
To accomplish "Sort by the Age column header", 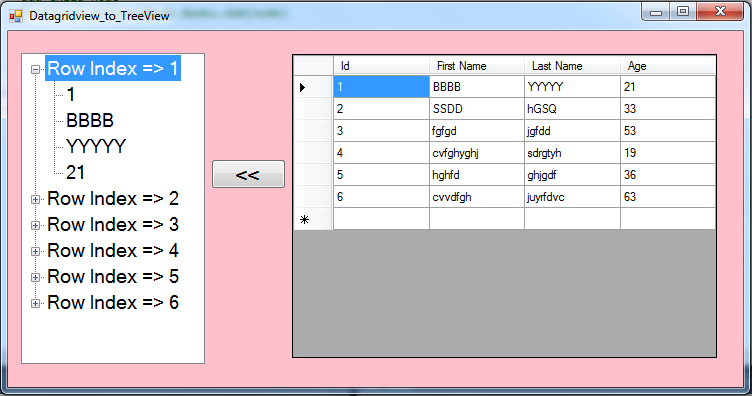I will click(x=668, y=66).
